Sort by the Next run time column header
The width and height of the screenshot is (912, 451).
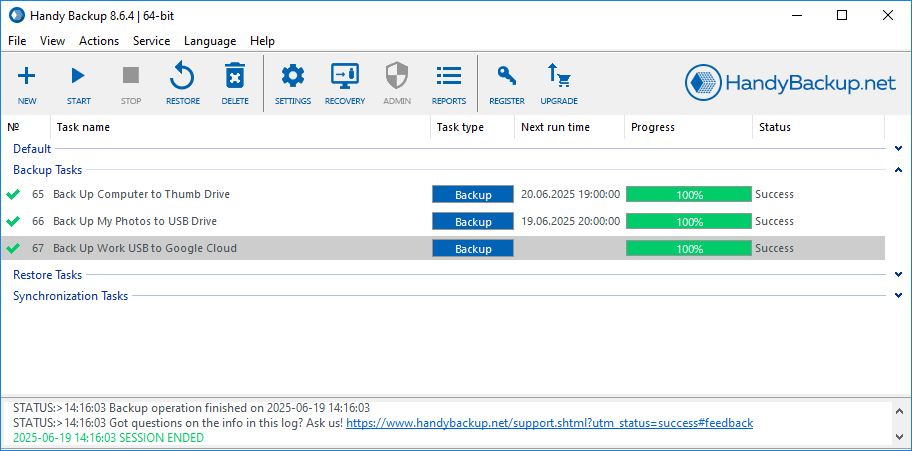point(569,127)
